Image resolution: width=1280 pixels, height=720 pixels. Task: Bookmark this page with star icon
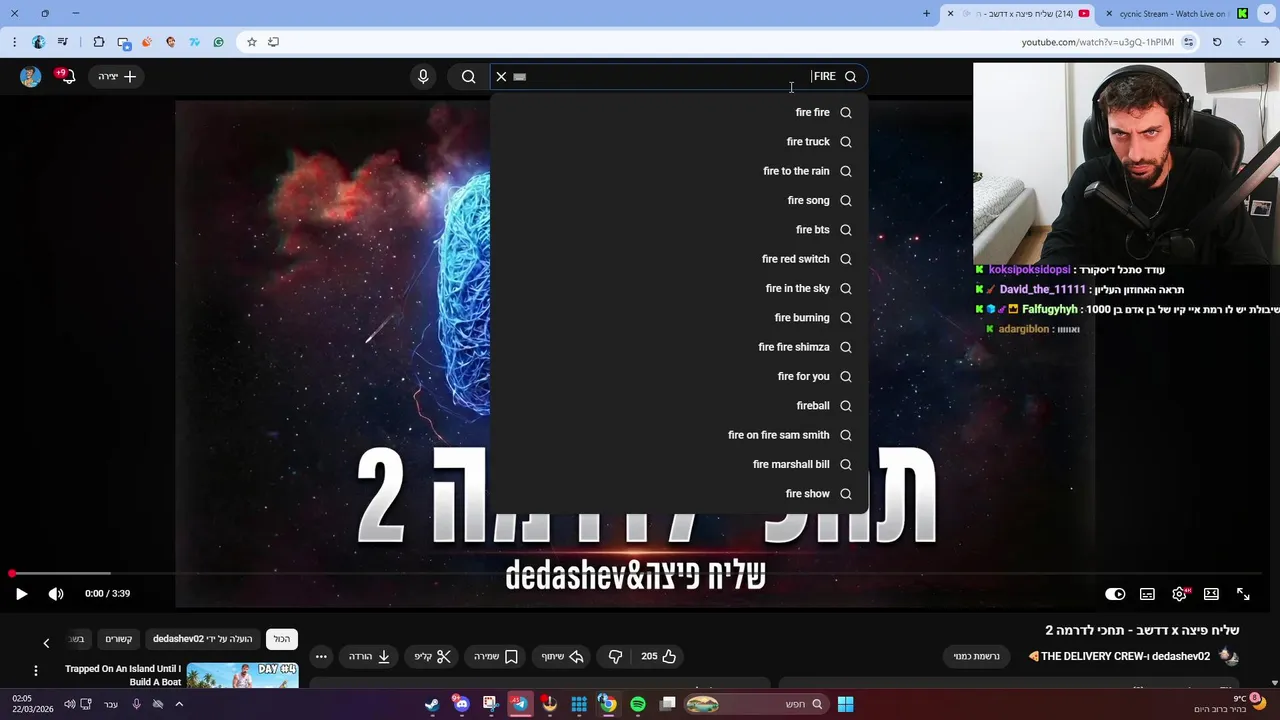click(252, 42)
